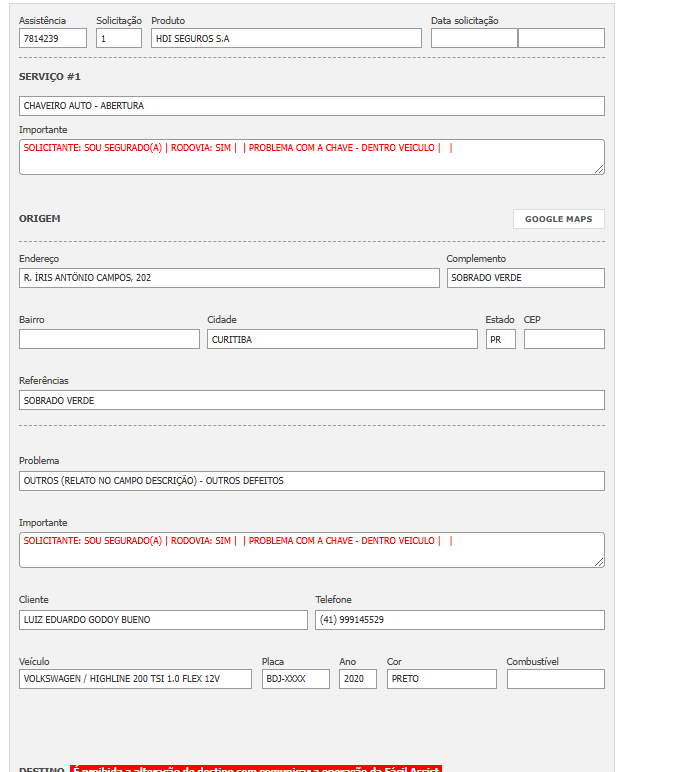The height and width of the screenshot is (772, 680).
Task: Focus the Referências field
Action: pos(311,400)
